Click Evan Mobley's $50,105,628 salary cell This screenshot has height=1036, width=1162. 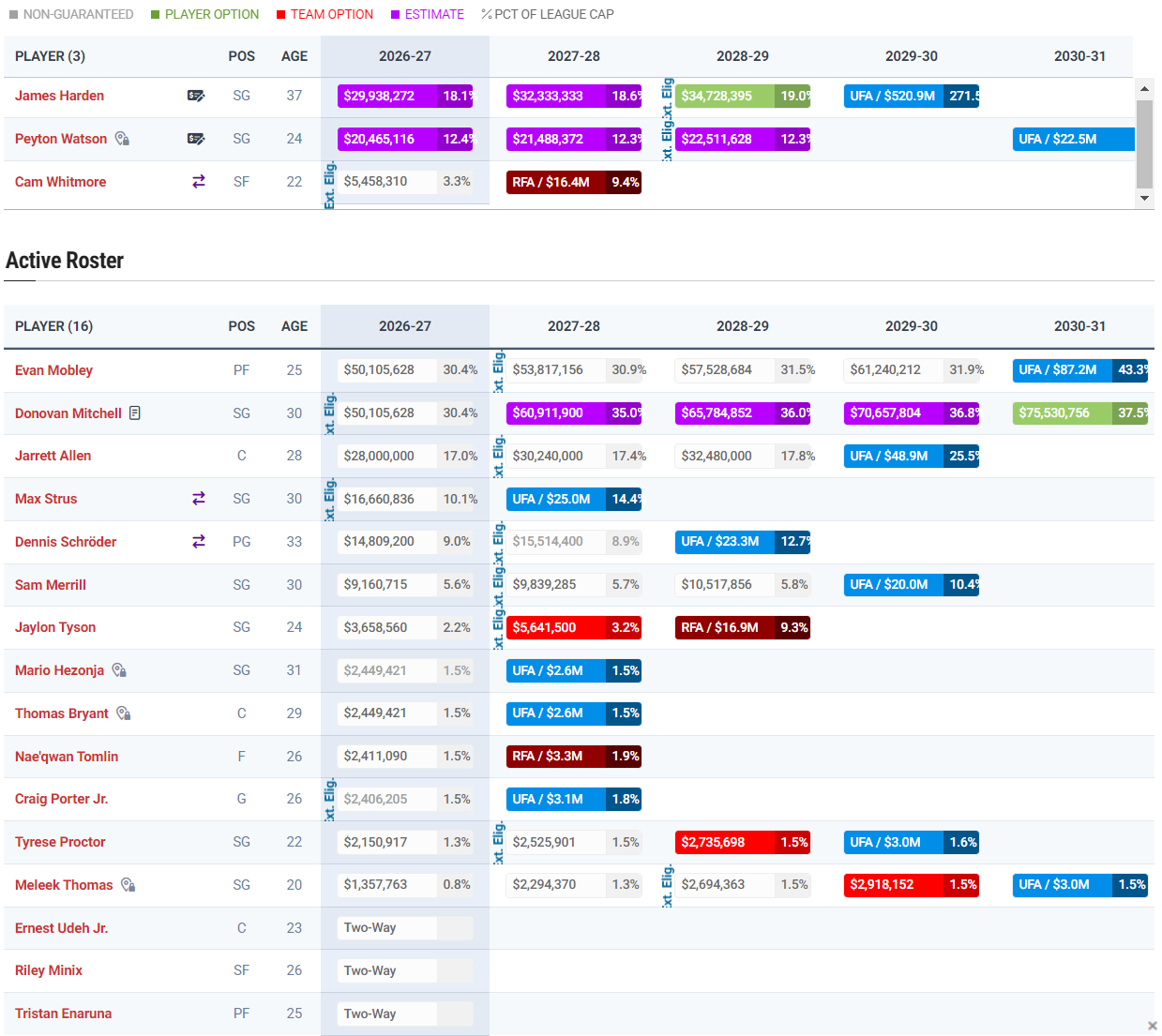[x=405, y=369]
